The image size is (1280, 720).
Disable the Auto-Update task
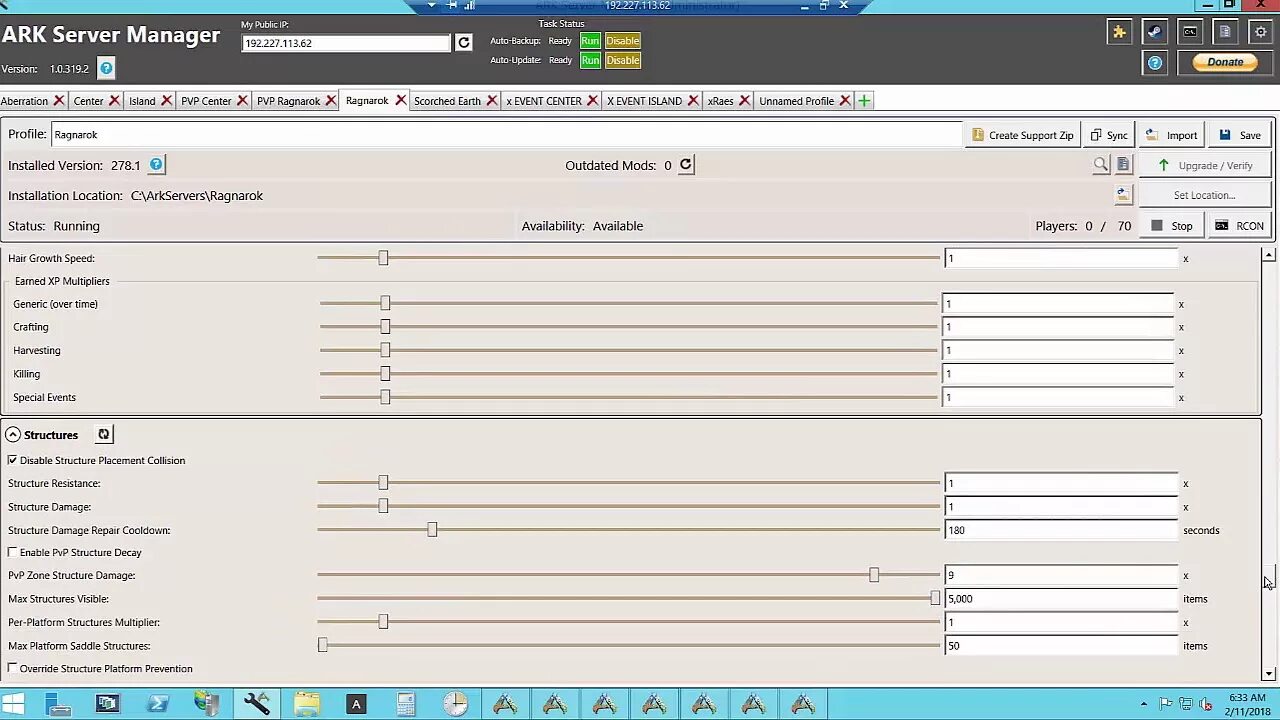pos(622,60)
